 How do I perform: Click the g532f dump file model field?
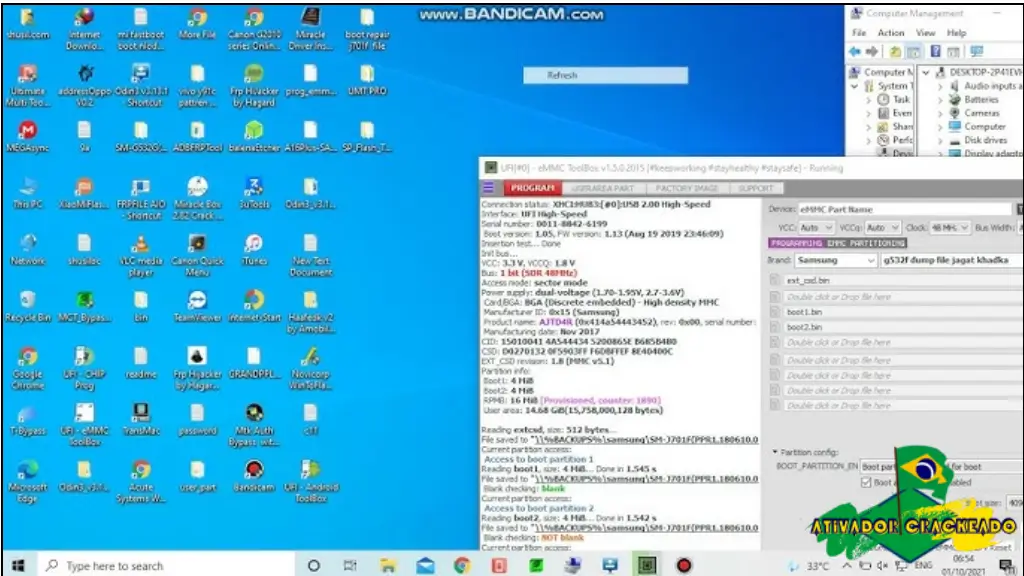[951, 260]
